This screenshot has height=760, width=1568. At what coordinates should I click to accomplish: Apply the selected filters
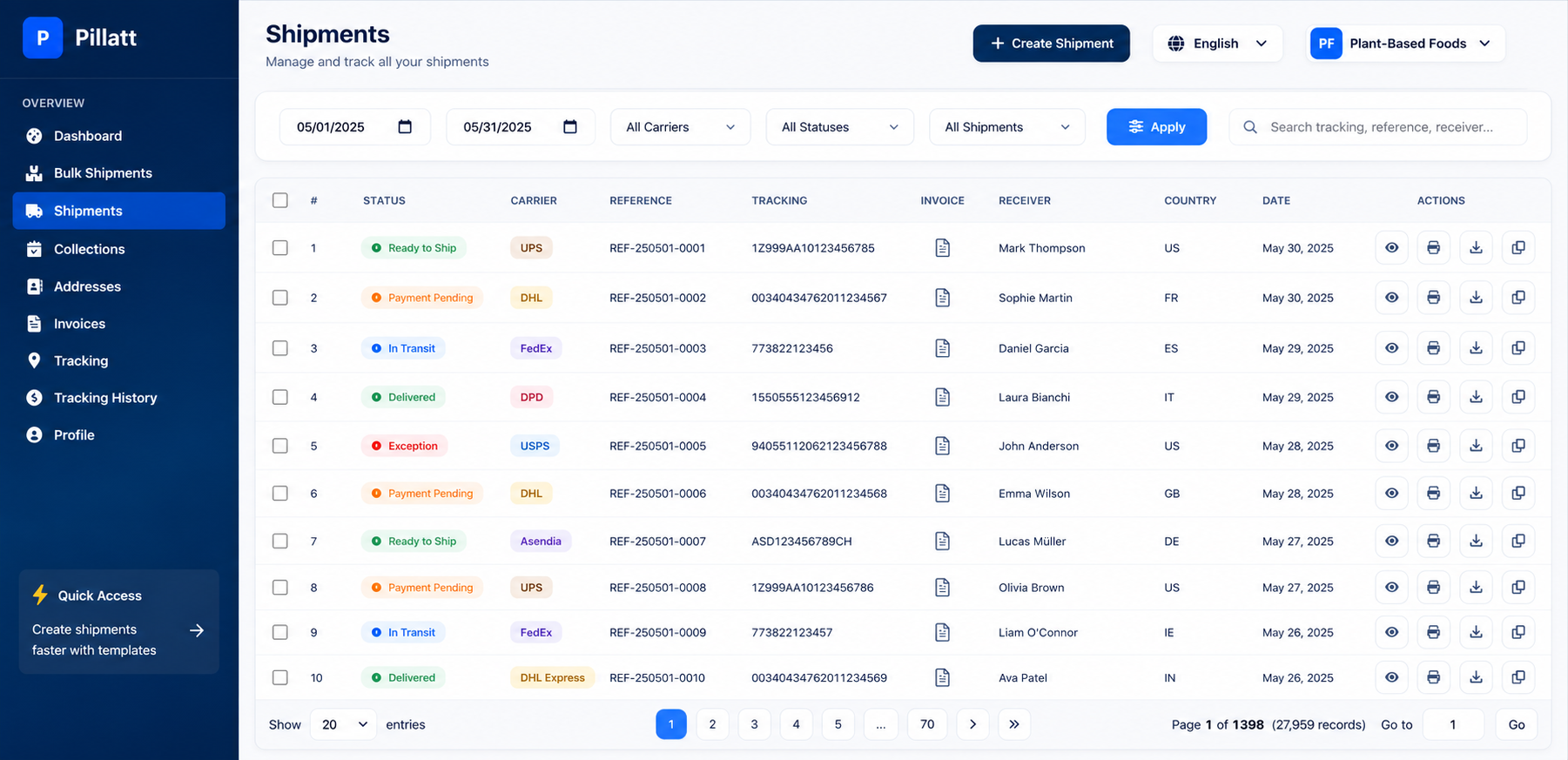1156,127
